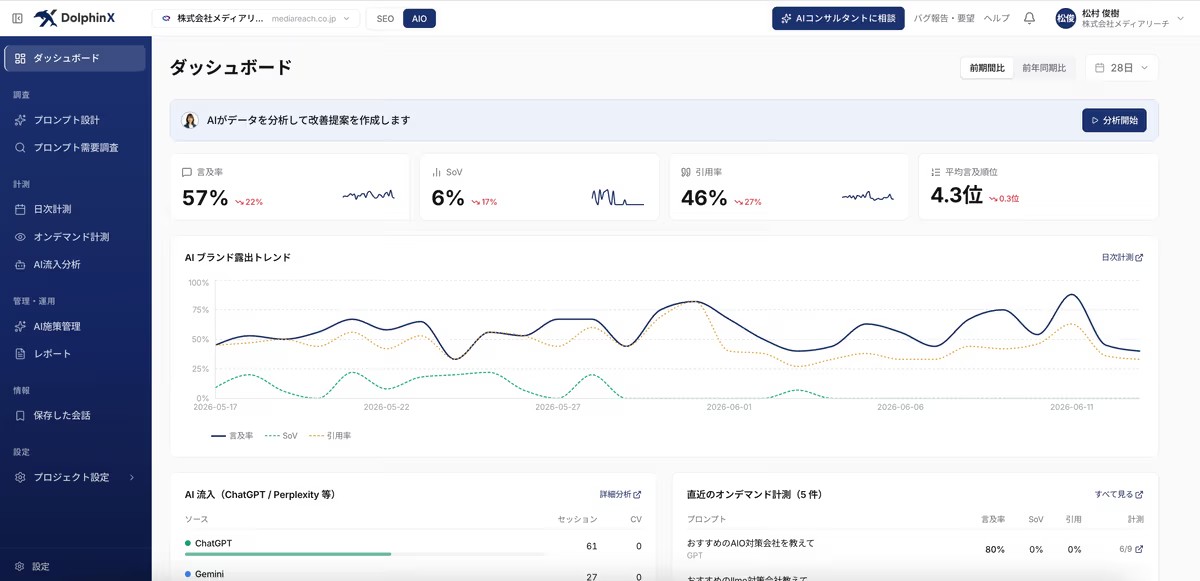Open オンデマンド計測 in the sidebar

click(75, 237)
